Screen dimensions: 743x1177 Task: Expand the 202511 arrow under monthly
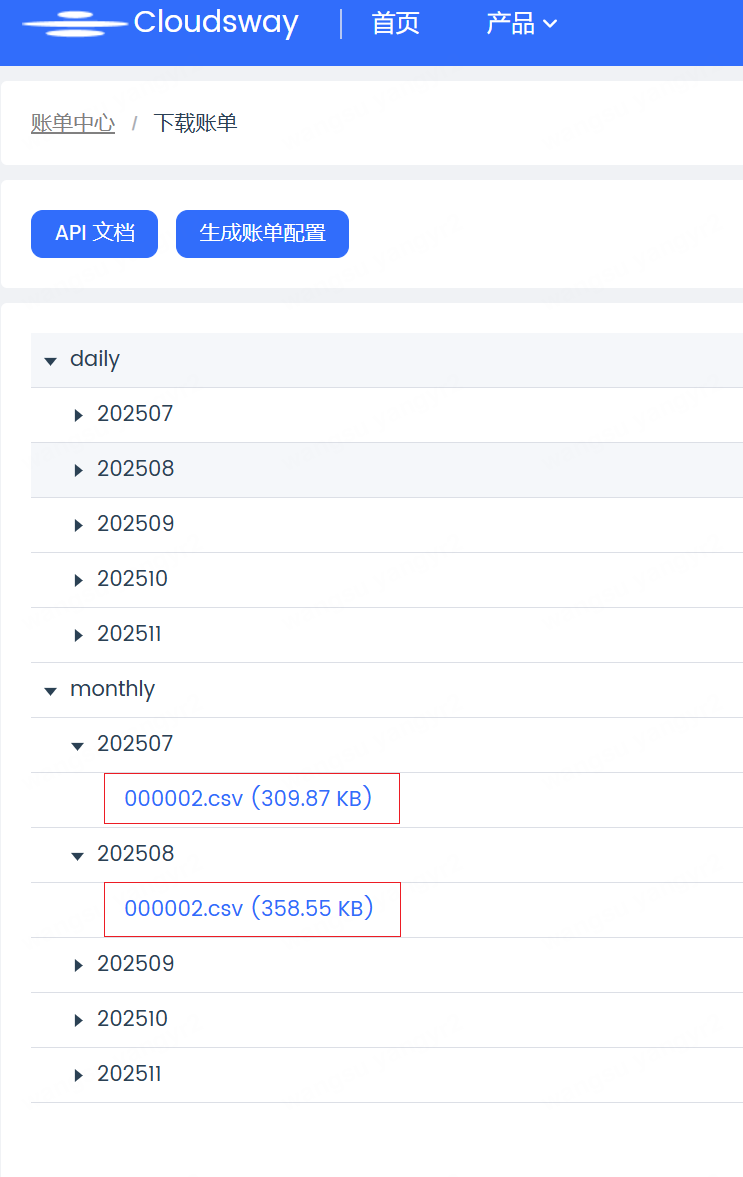(78, 1076)
